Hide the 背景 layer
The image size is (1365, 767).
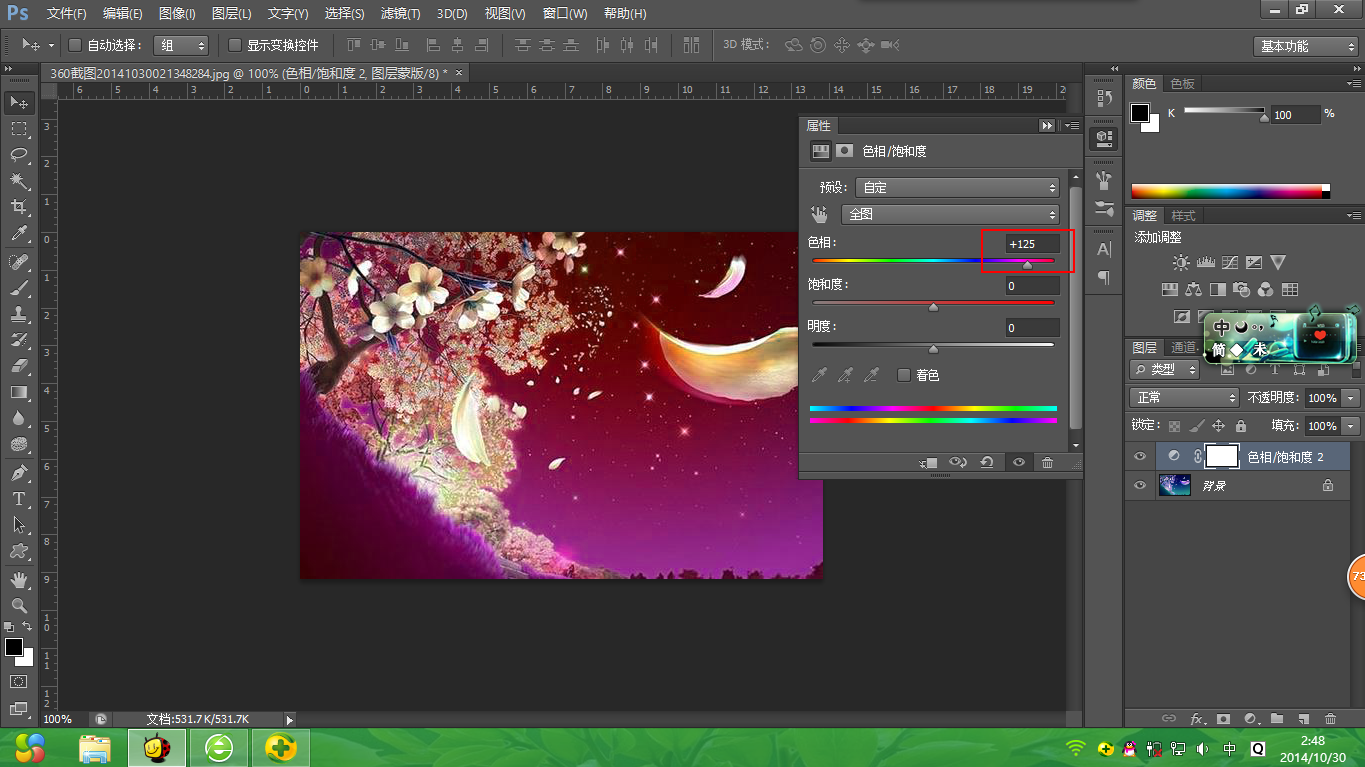[1140, 486]
